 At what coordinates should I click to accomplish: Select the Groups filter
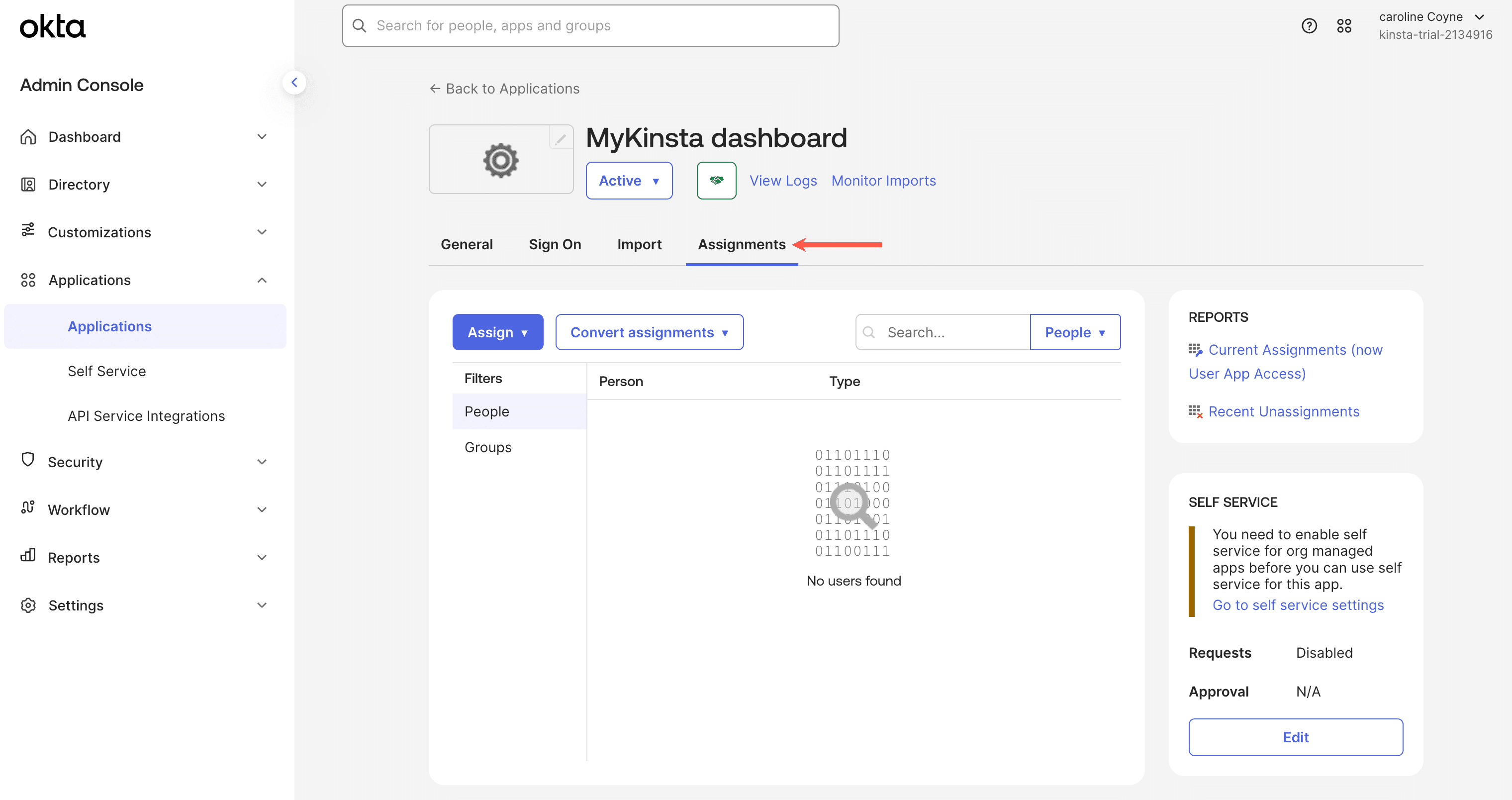[x=487, y=447]
